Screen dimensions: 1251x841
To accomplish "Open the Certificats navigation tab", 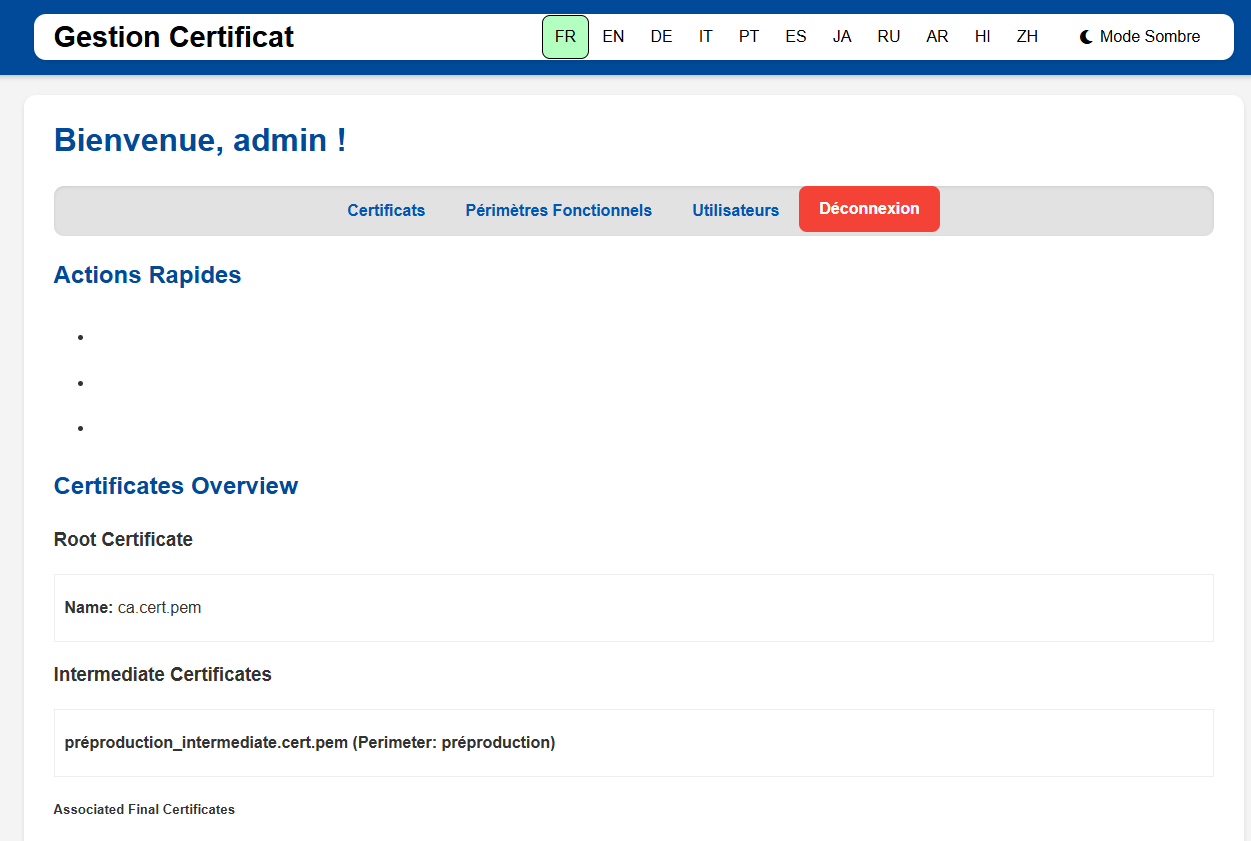I will coord(386,211).
